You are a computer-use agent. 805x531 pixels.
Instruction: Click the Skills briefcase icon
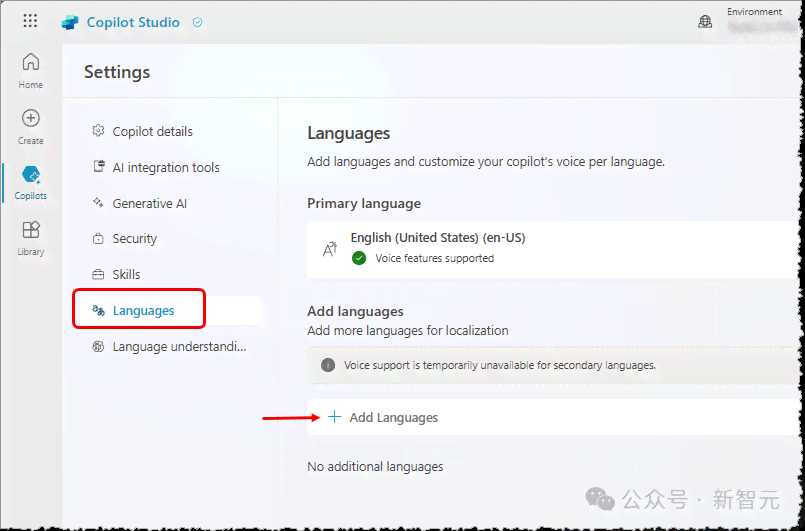pos(98,274)
